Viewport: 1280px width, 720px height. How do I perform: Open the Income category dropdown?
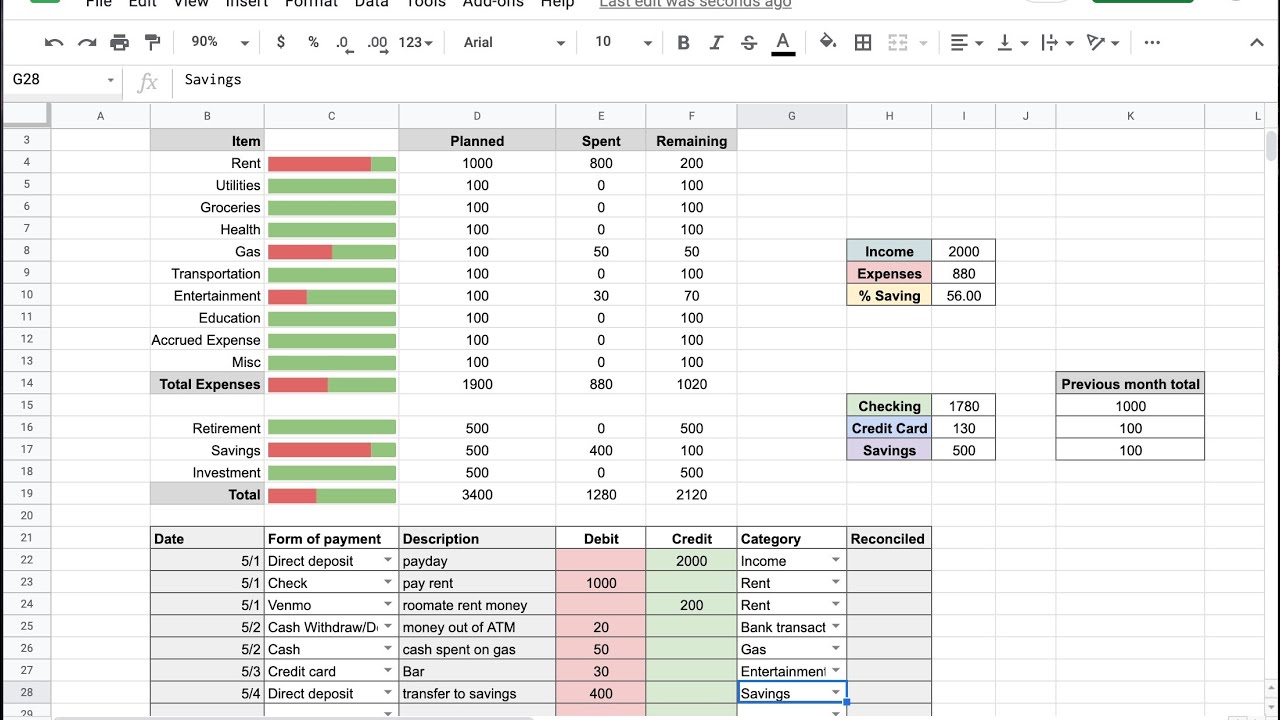(x=836, y=560)
